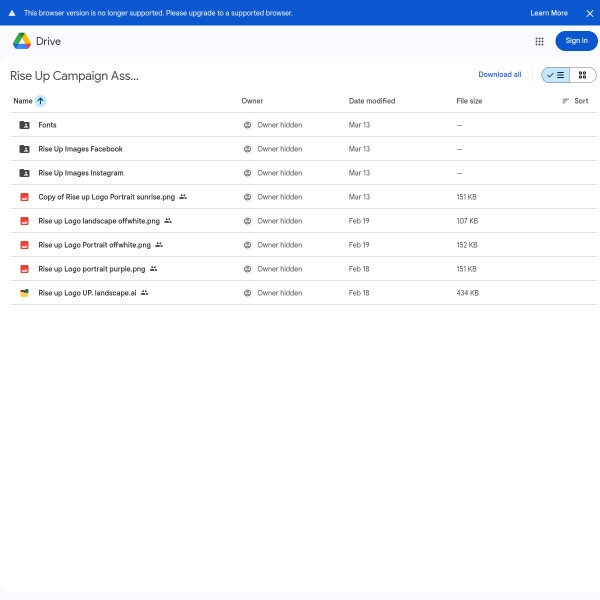600x600 pixels.
Task: Dismiss the unsupported browser banner
Action: [589, 13]
